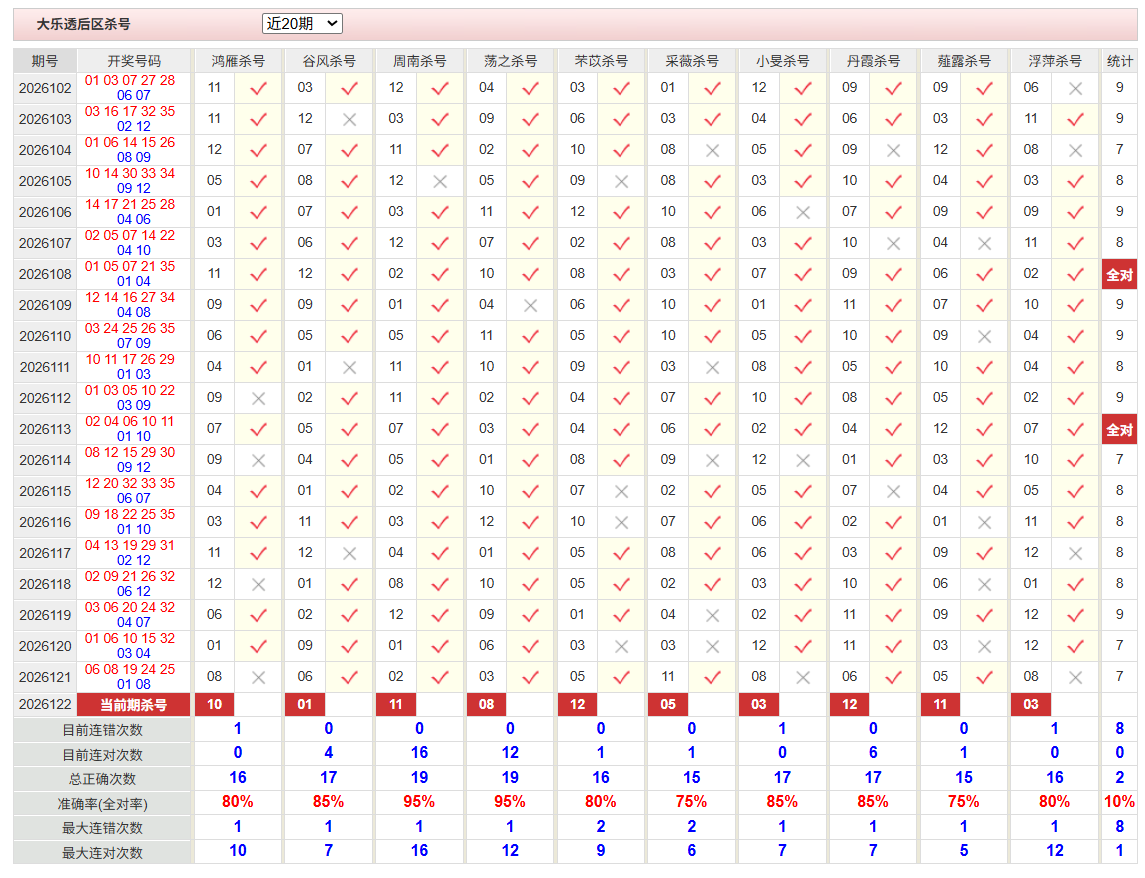Click the 准确率(全对率) row label
The height and width of the screenshot is (878, 1145).
click(102, 804)
